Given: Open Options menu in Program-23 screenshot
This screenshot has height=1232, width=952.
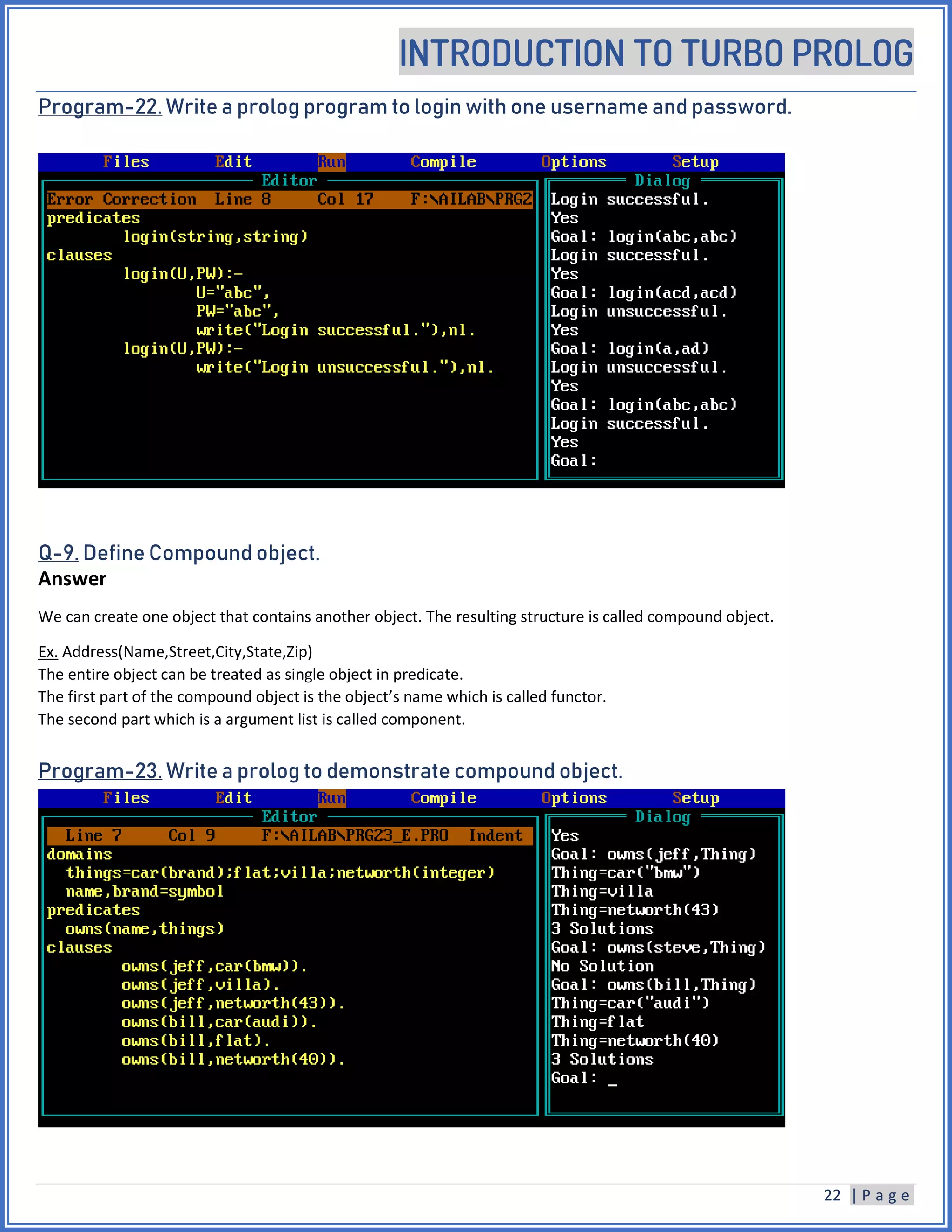Looking at the screenshot, I should pos(574,798).
